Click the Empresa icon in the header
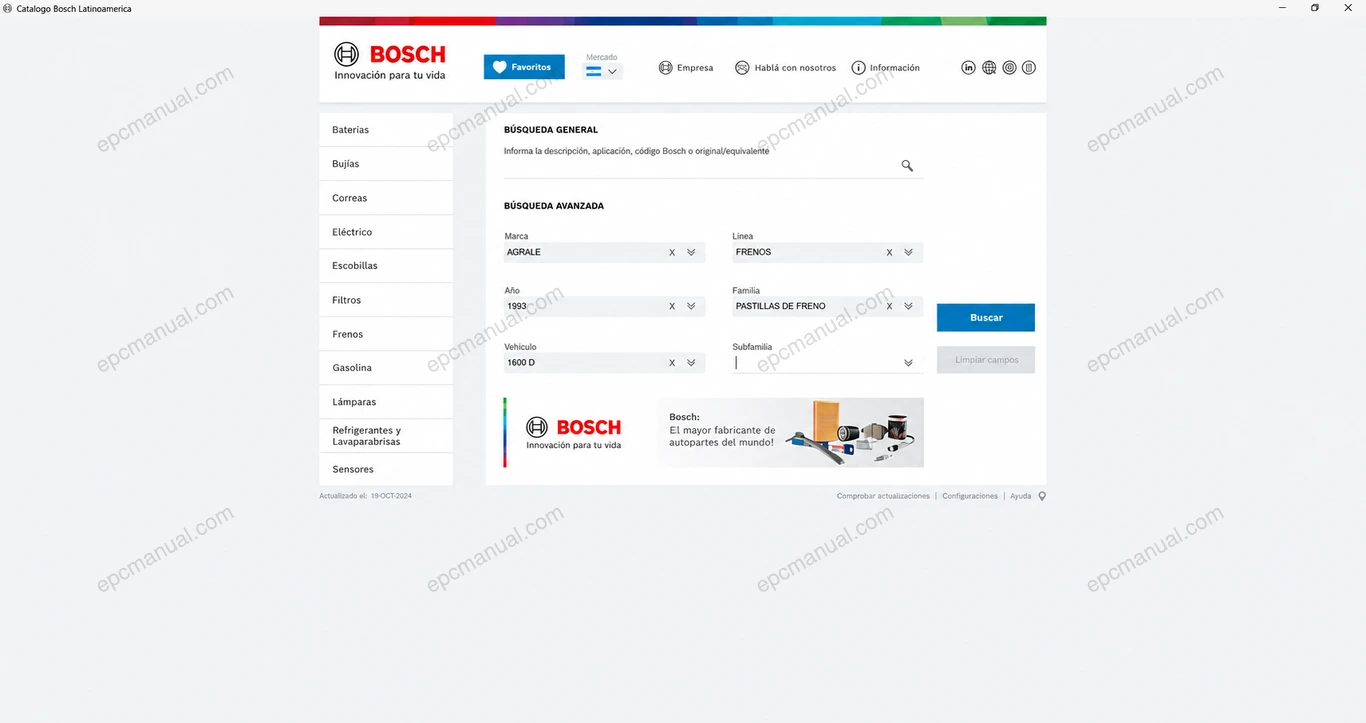The width and height of the screenshot is (1366, 723). click(665, 68)
